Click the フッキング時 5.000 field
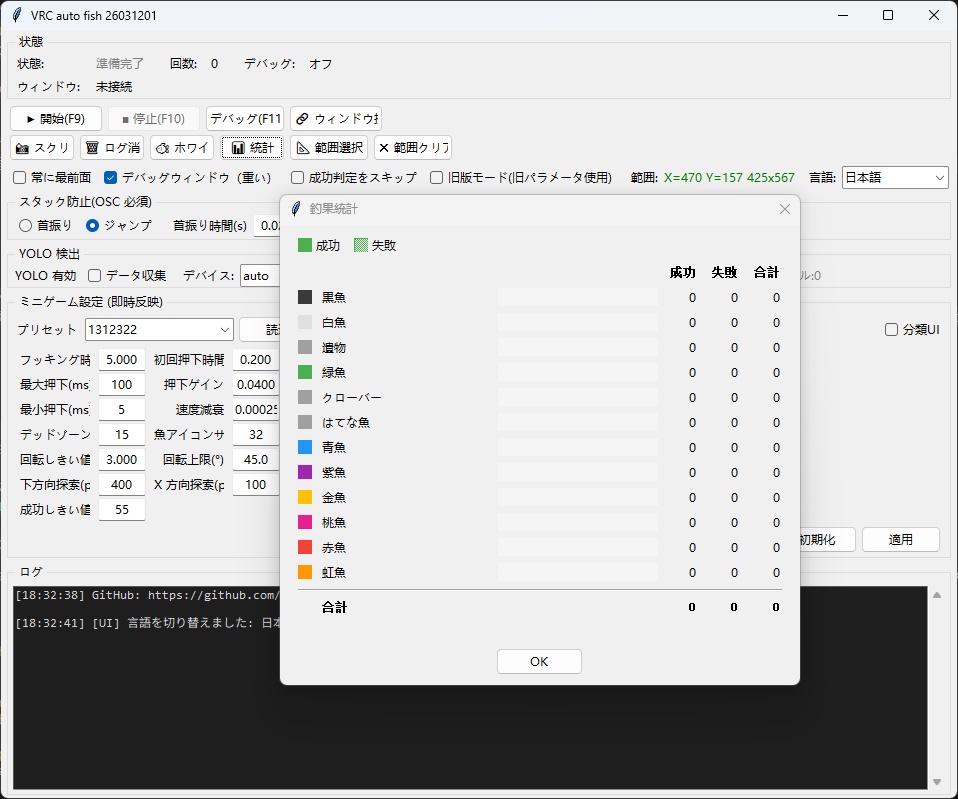Viewport: 958px width, 799px height. coord(122,360)
